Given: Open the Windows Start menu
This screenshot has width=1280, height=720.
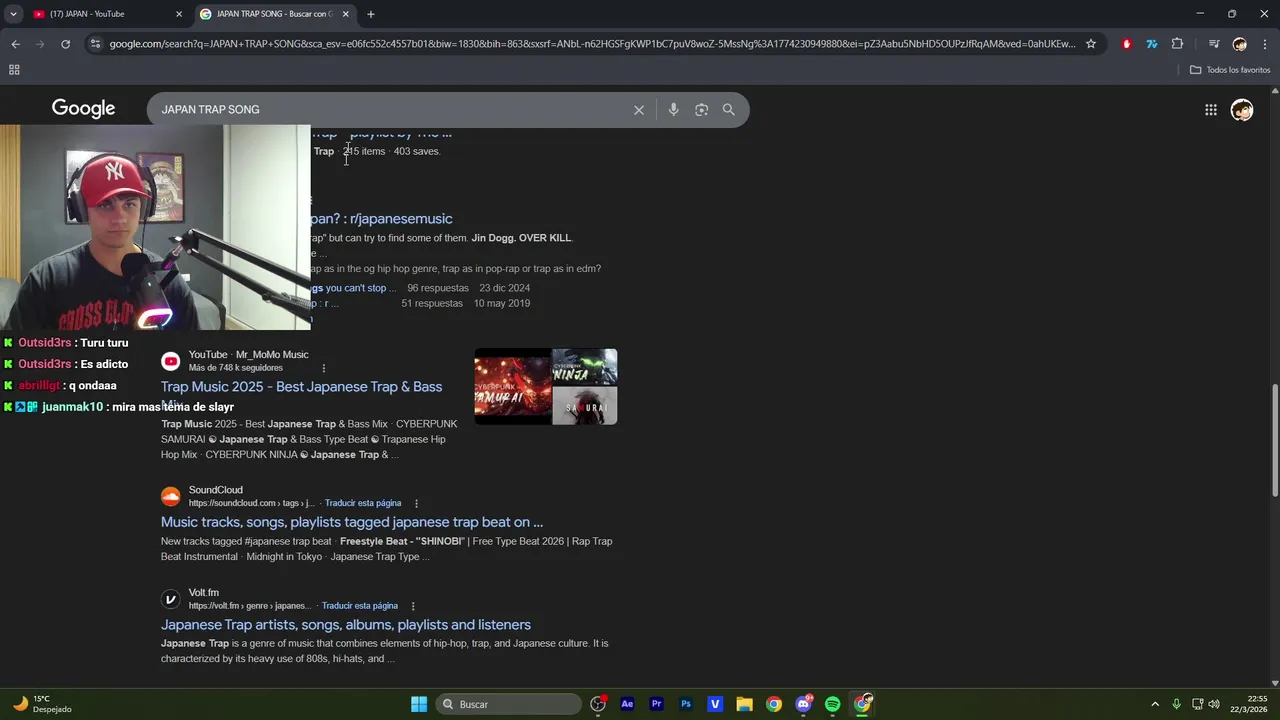Looking at the screenshot, I should 419,704.
